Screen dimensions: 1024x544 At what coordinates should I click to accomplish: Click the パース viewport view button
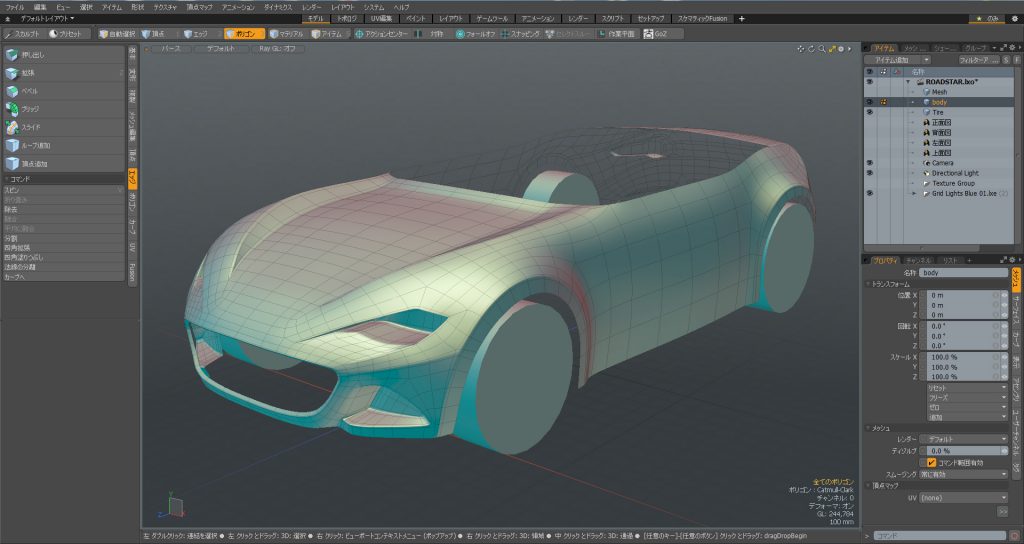coord(170,49)
